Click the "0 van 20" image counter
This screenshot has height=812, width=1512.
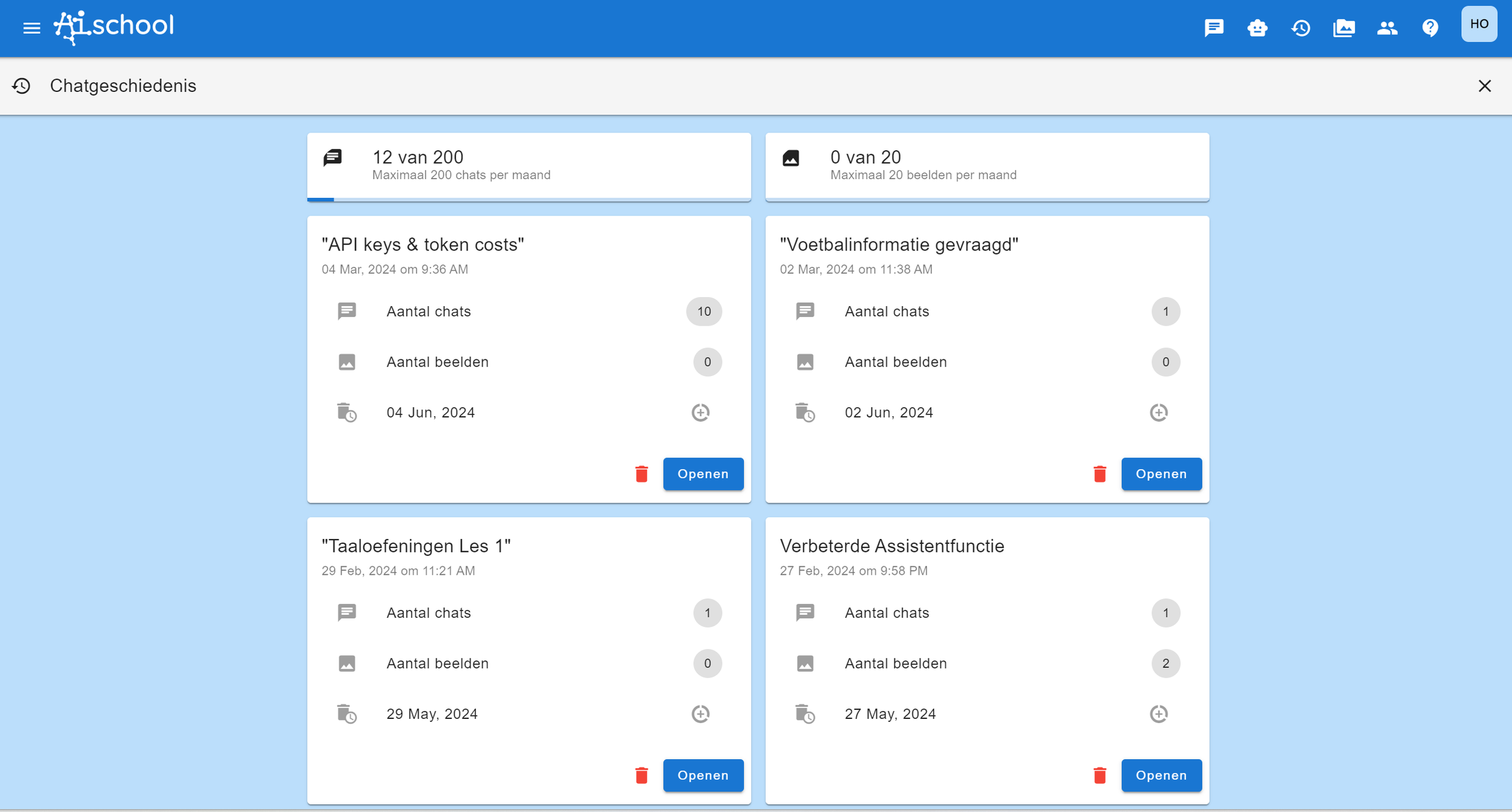click(x=866, y=157)
